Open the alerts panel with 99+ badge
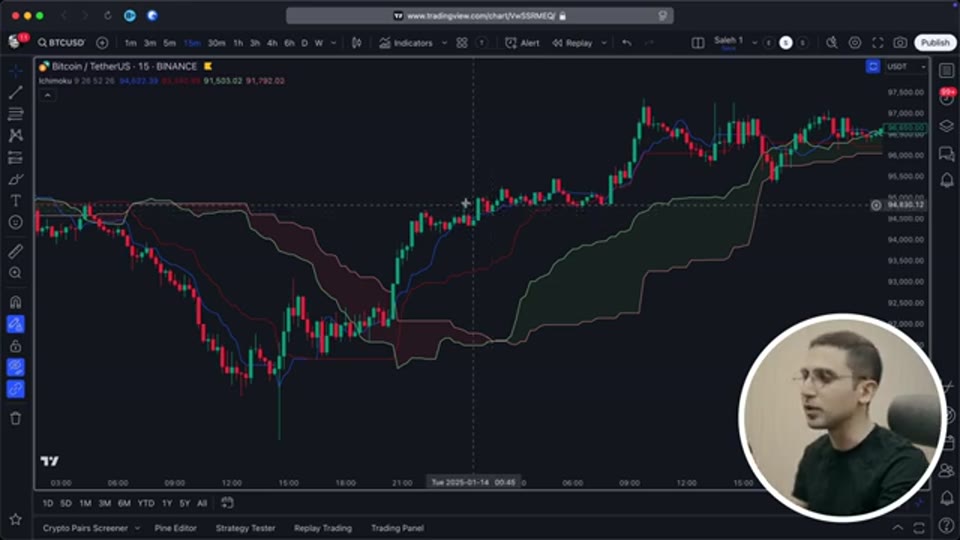The width and height of the screenshot is (960, 540). [947, 97]
